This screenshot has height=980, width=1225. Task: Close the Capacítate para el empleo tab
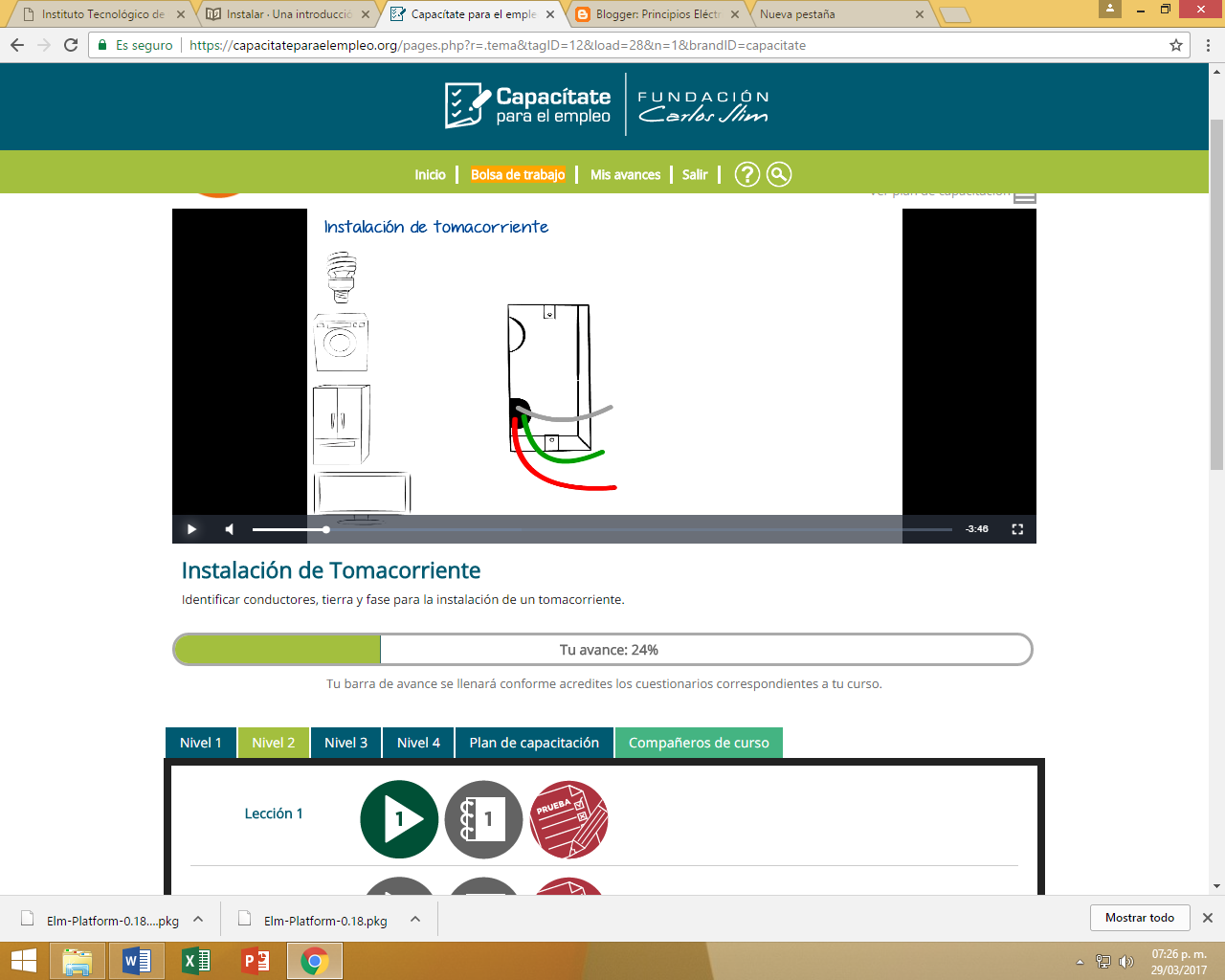click(x=550, y=14)
